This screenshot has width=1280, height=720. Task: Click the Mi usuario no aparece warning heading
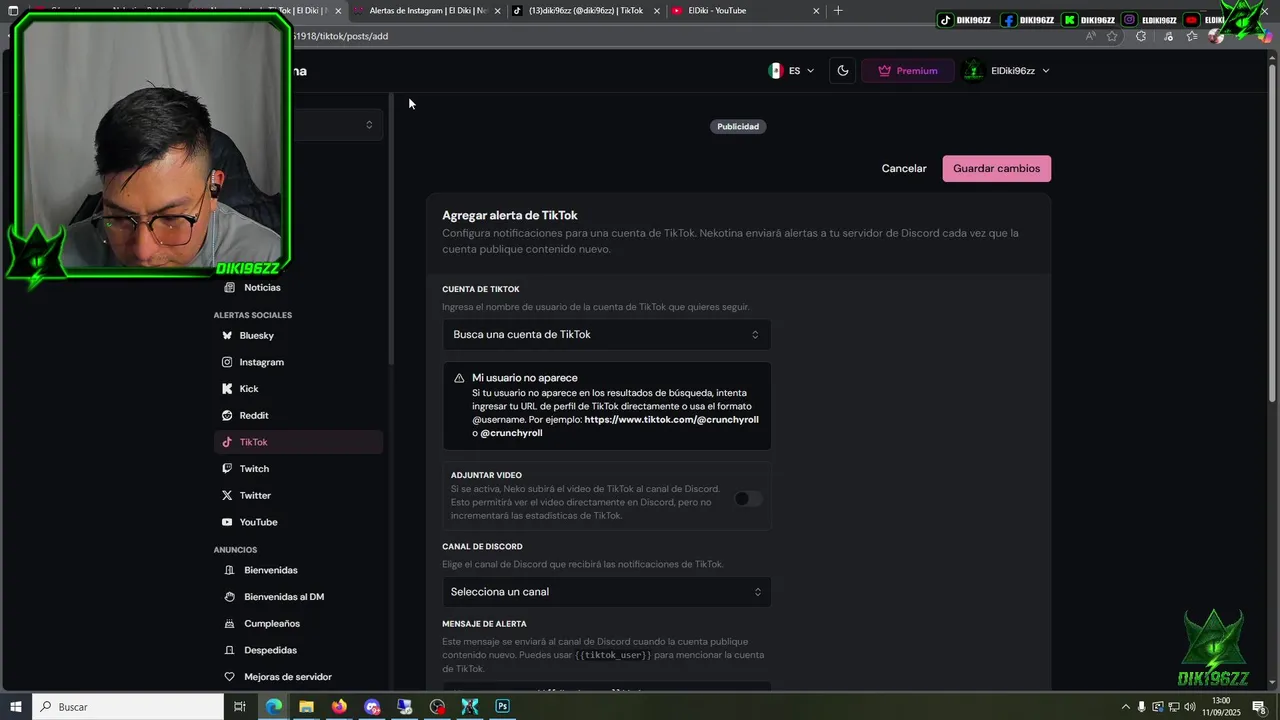tap(525, 378)
